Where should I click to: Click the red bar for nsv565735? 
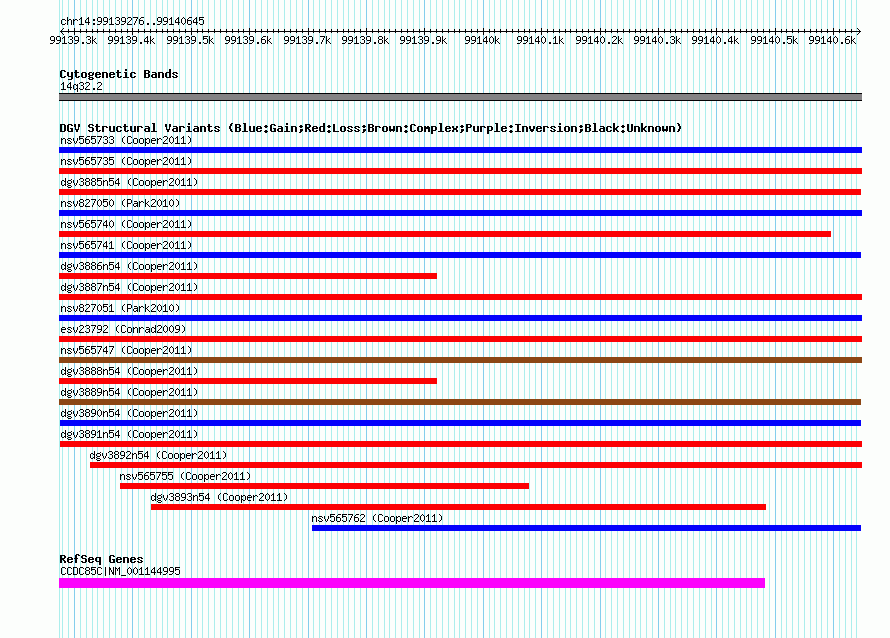tap(460, 171)
